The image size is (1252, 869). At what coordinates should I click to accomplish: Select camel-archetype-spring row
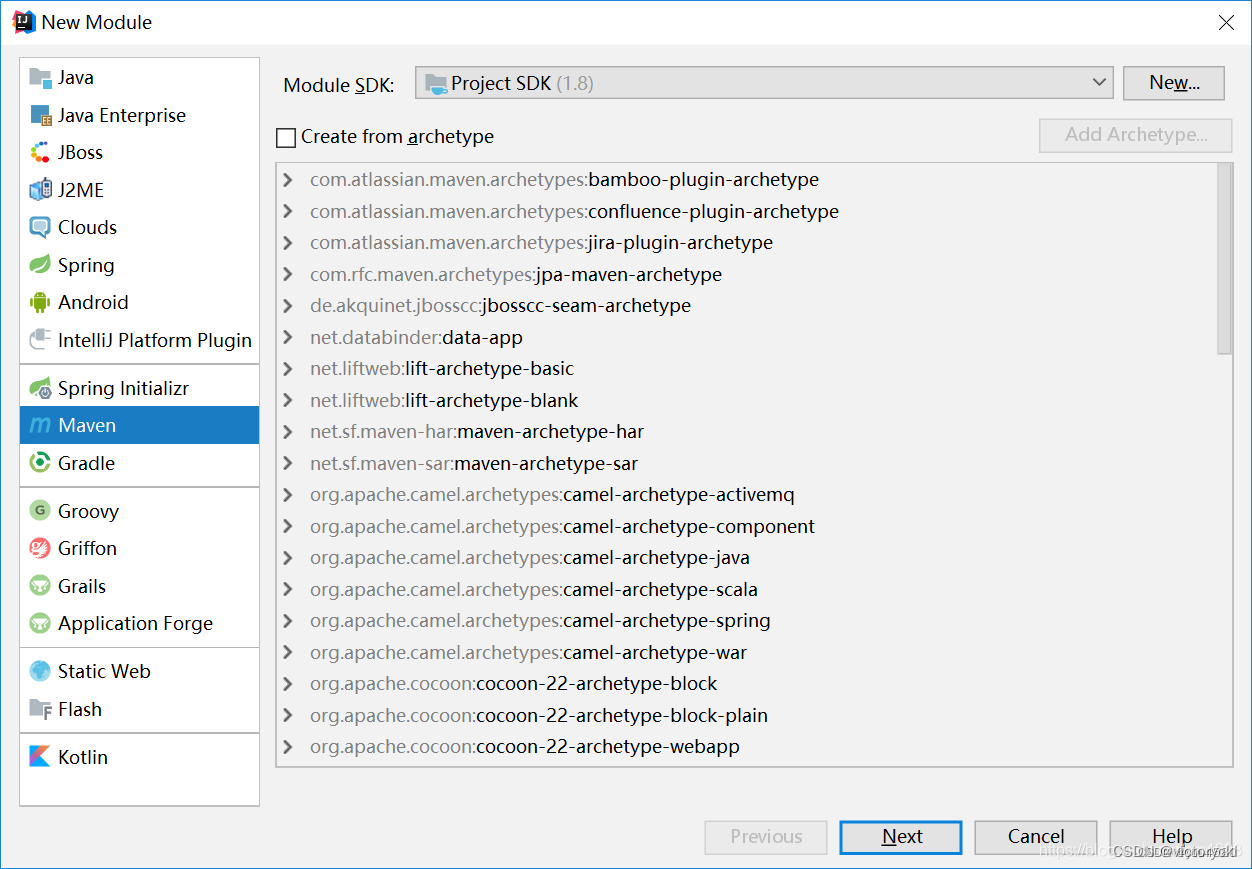[x=747, y=621]
